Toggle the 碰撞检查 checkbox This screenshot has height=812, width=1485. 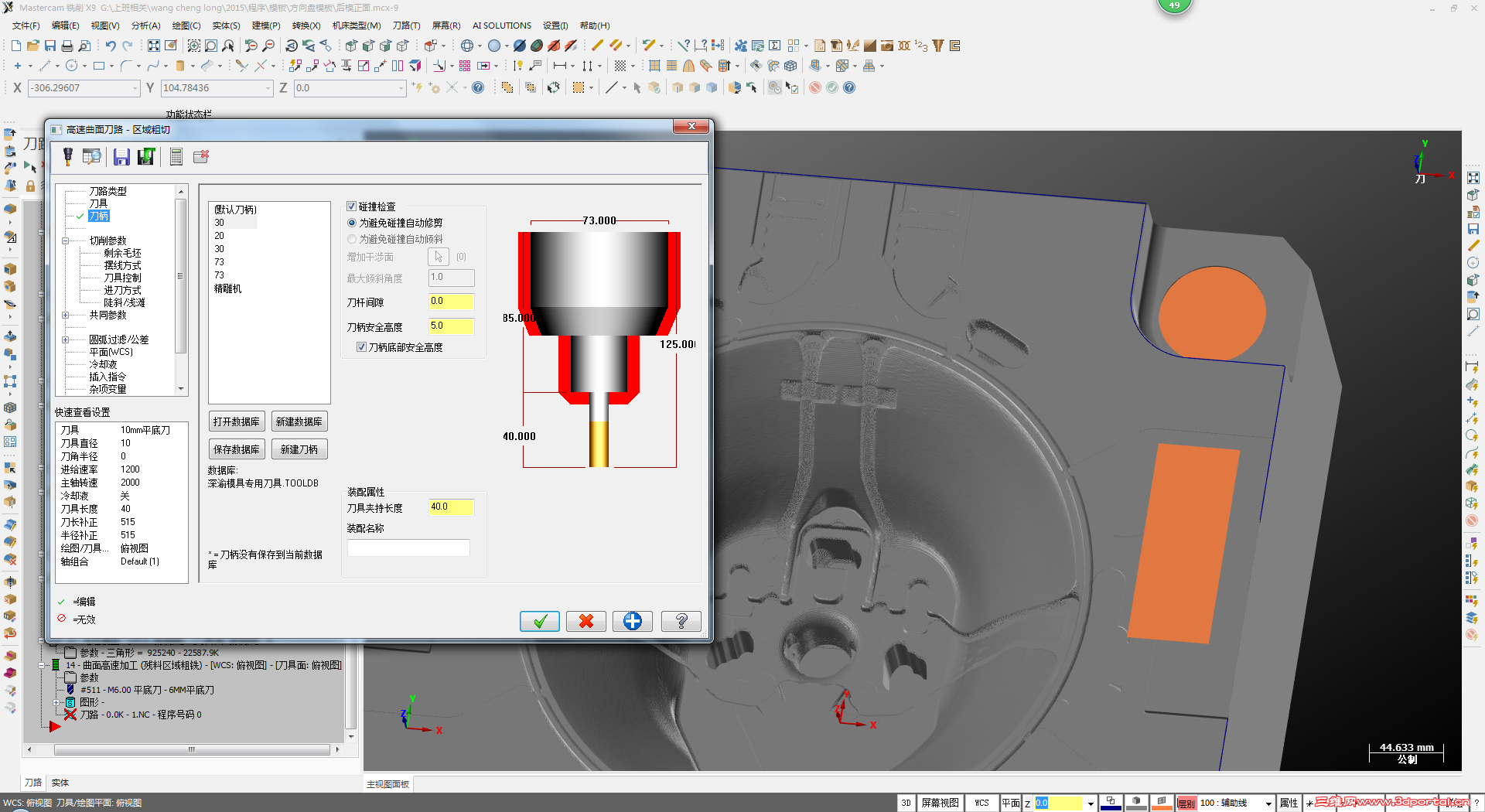coord(352,206)
